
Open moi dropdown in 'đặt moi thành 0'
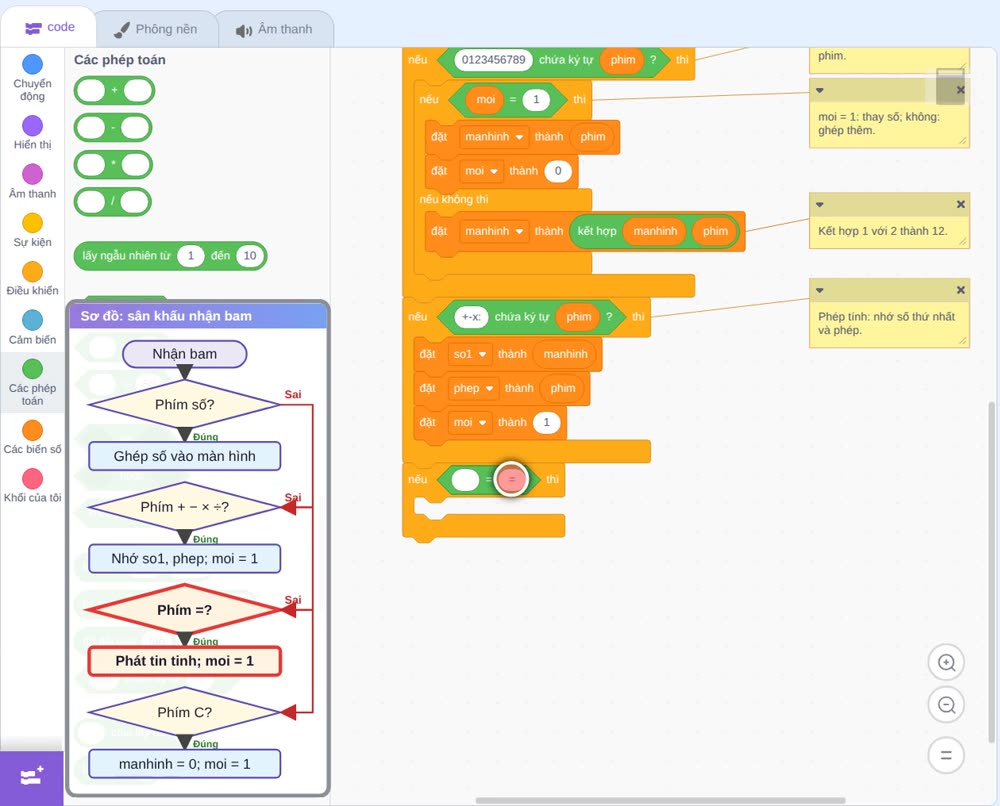click(481, 171)
